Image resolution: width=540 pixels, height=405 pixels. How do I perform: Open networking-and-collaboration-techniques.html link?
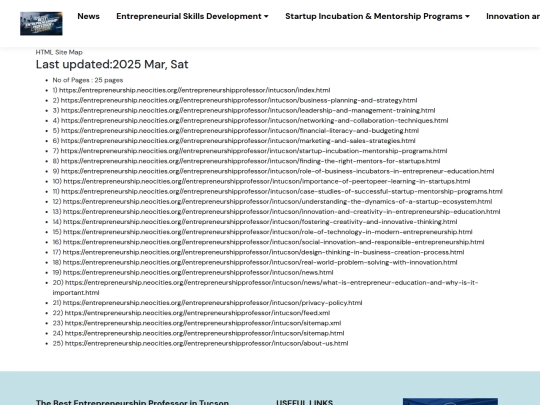(255, 121)
